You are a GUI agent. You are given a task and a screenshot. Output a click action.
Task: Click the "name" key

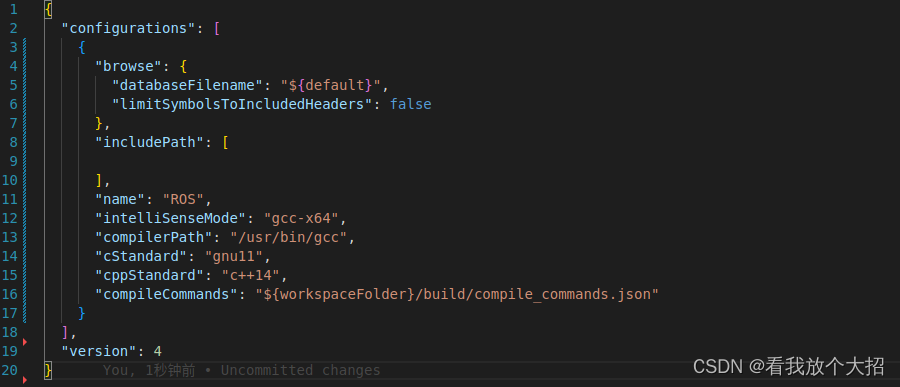tap(120, 199)
